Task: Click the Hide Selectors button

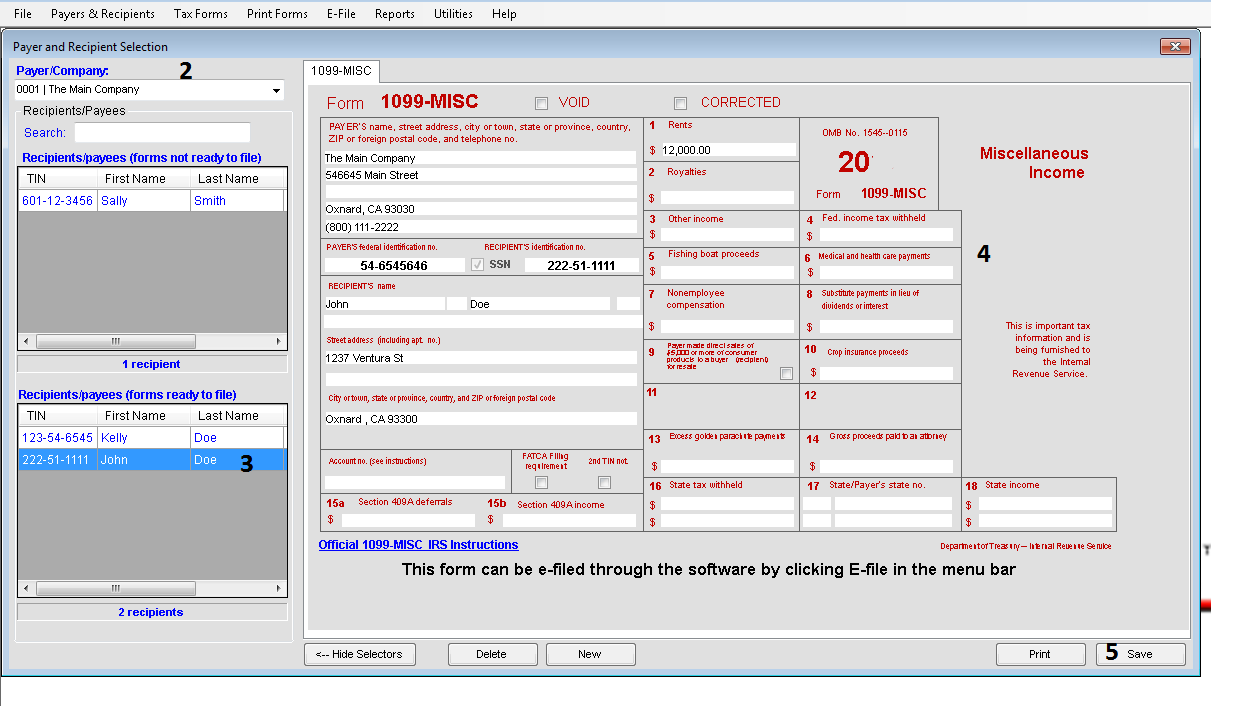Action: (x=360, y=654)
